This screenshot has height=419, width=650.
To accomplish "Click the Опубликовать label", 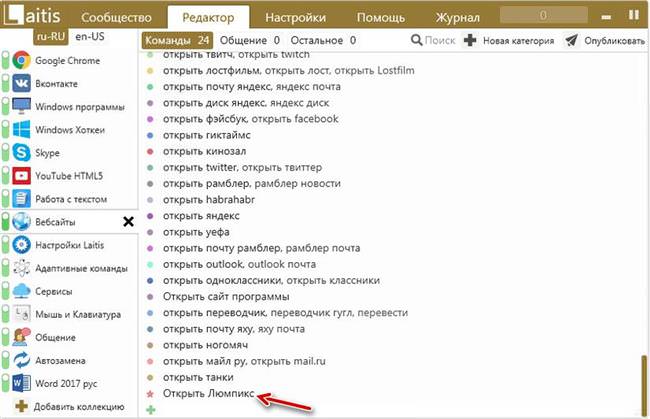I will [x=614, y=41].
